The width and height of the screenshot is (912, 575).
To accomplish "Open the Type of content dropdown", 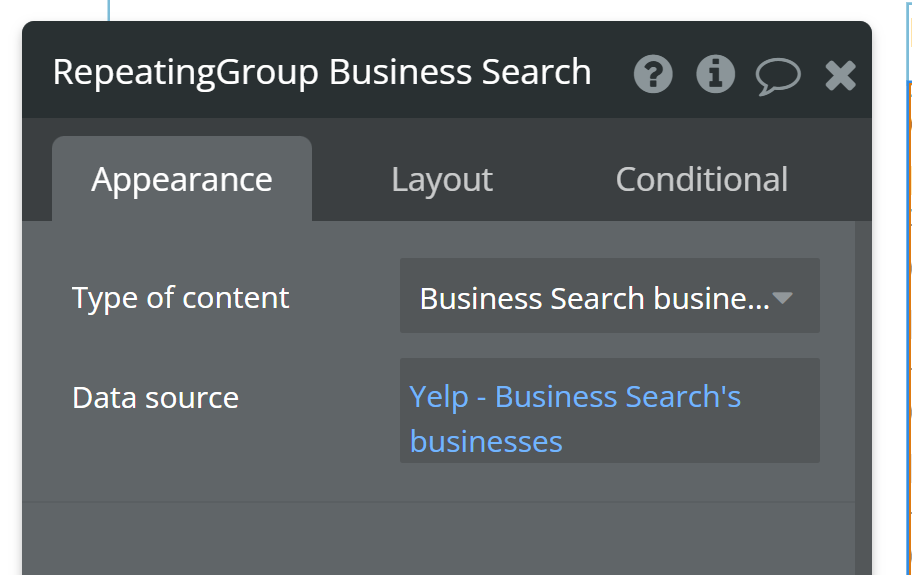I will point(596,297).
